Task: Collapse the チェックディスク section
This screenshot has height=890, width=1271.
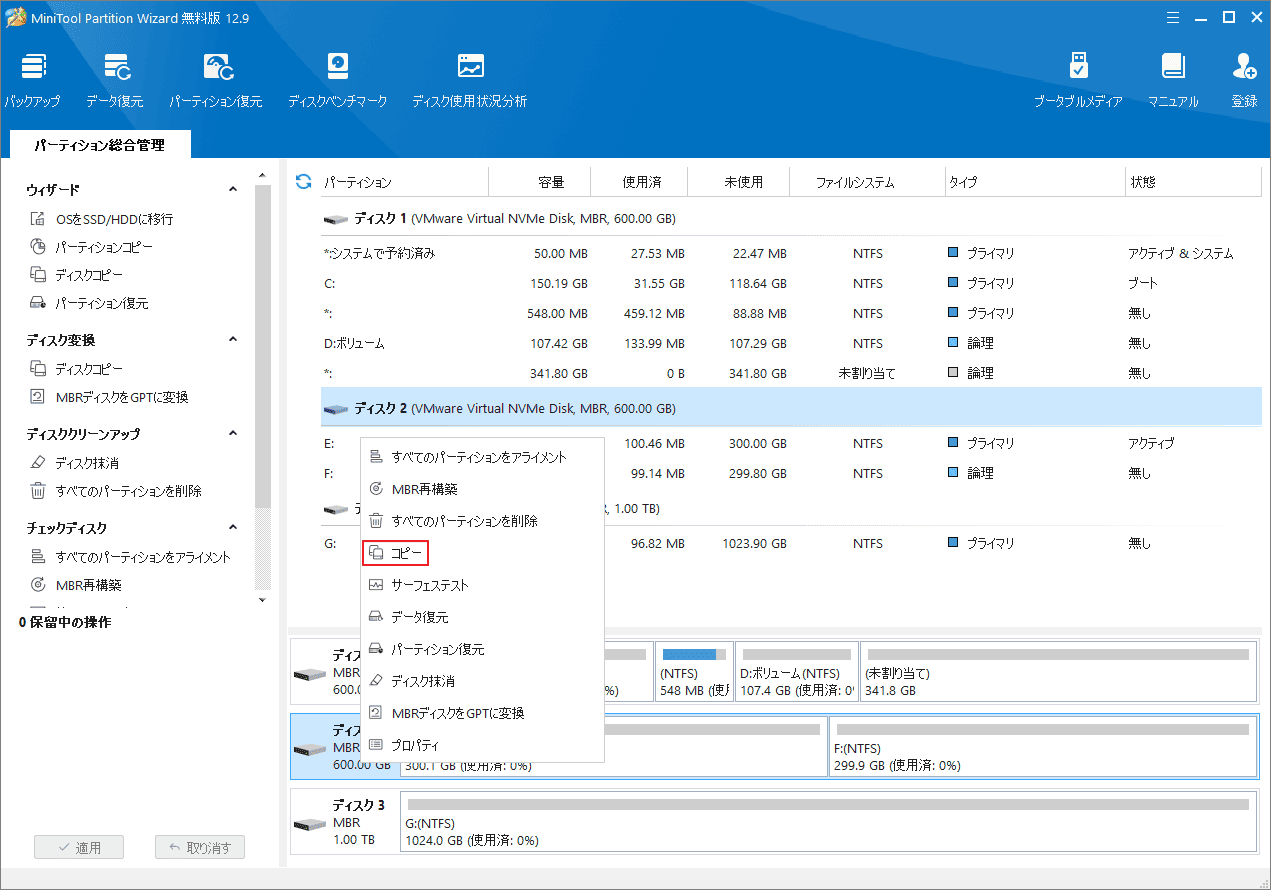Action: [233, 528]
